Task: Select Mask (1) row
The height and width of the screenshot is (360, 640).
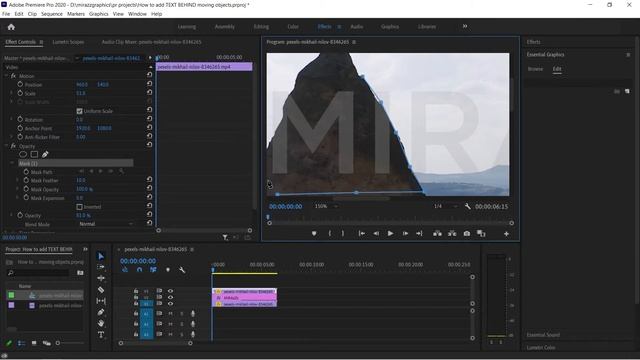Action: [76, 163]
